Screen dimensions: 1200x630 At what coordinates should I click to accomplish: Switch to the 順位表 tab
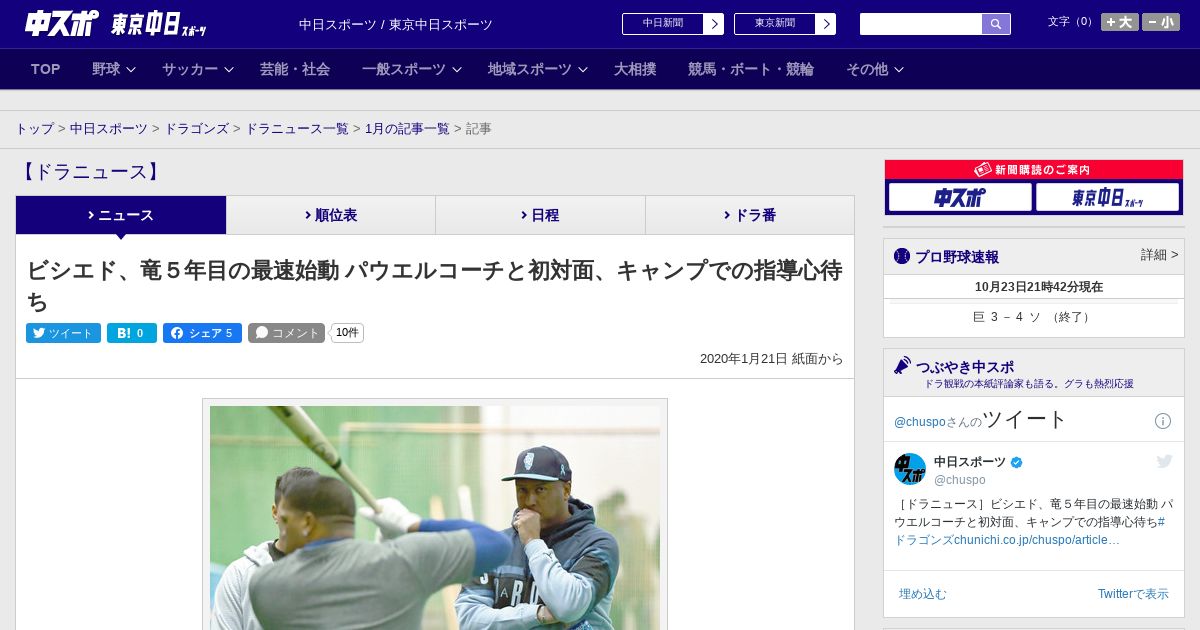[x=331, y=215]
